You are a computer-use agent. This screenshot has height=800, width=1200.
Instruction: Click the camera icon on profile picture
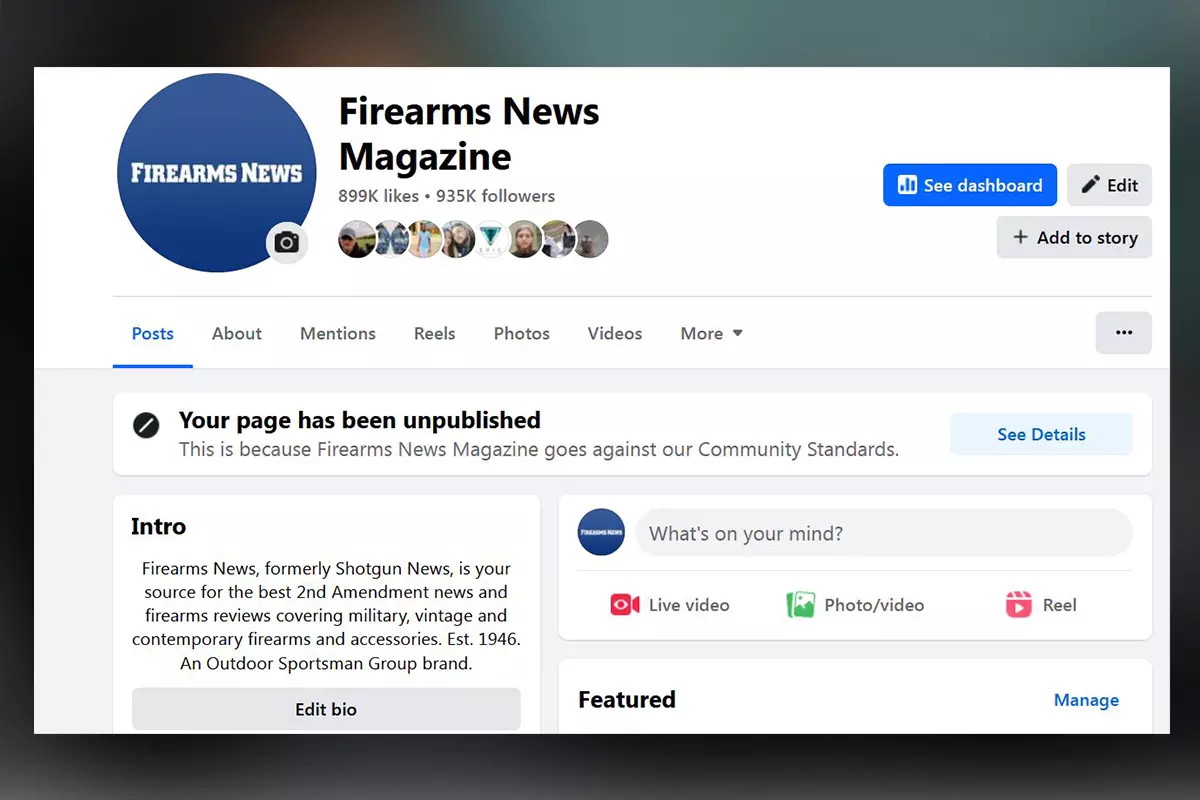[287, 242]
